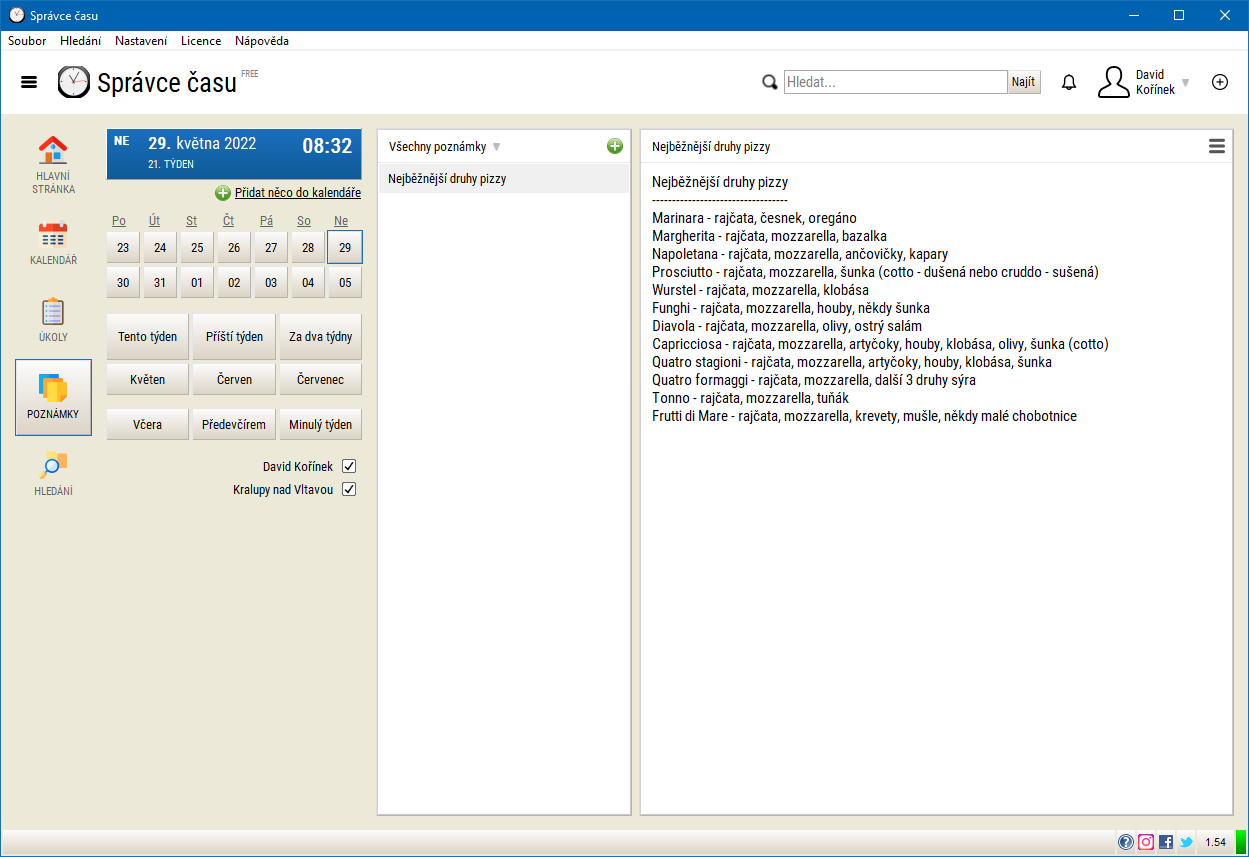Add a new note with green plus

(615, 146)
